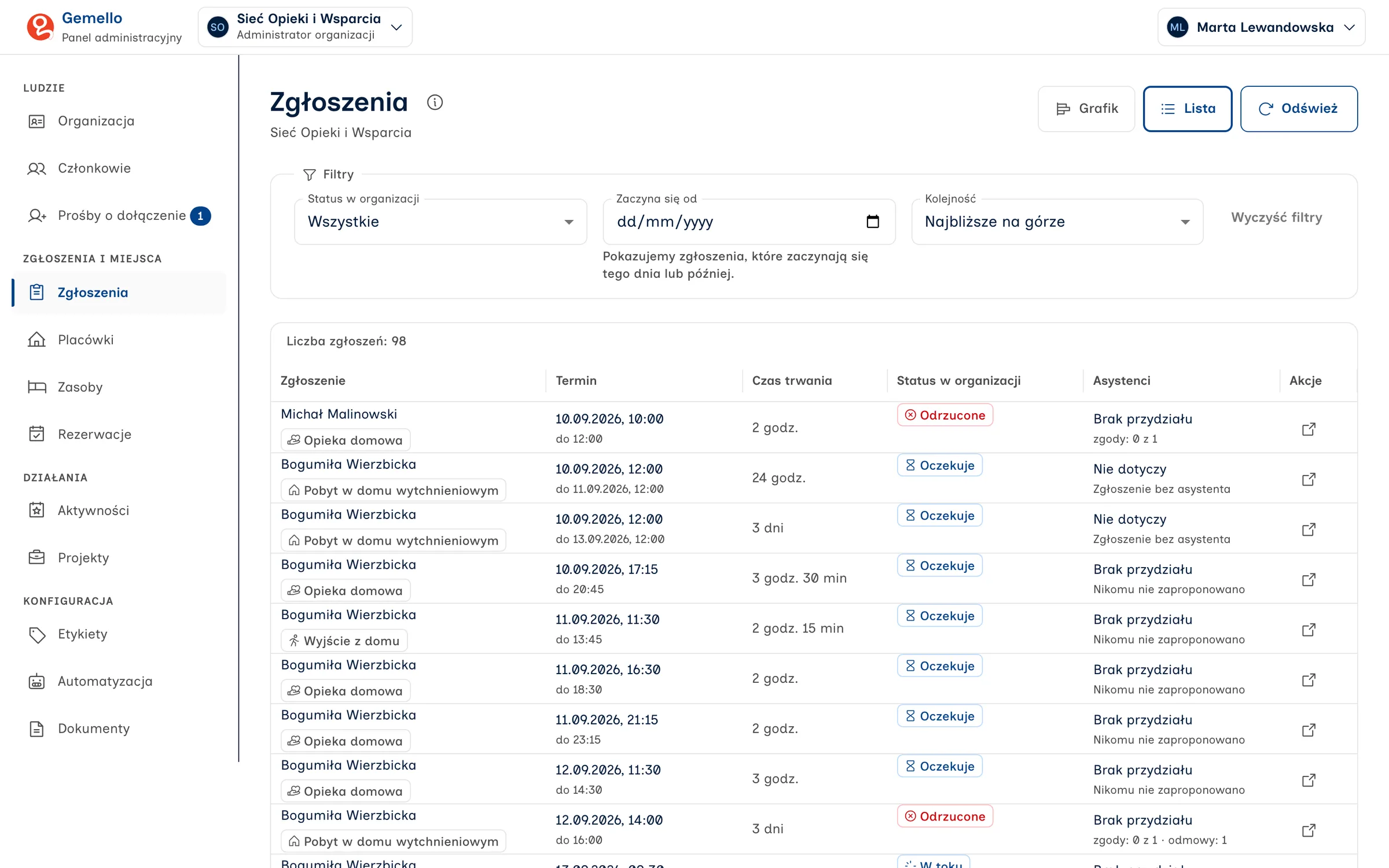The width and height of the screenshot is (1389, 868).
Task: Click the Zaczyna się od date field
Action: coord(749,222)
